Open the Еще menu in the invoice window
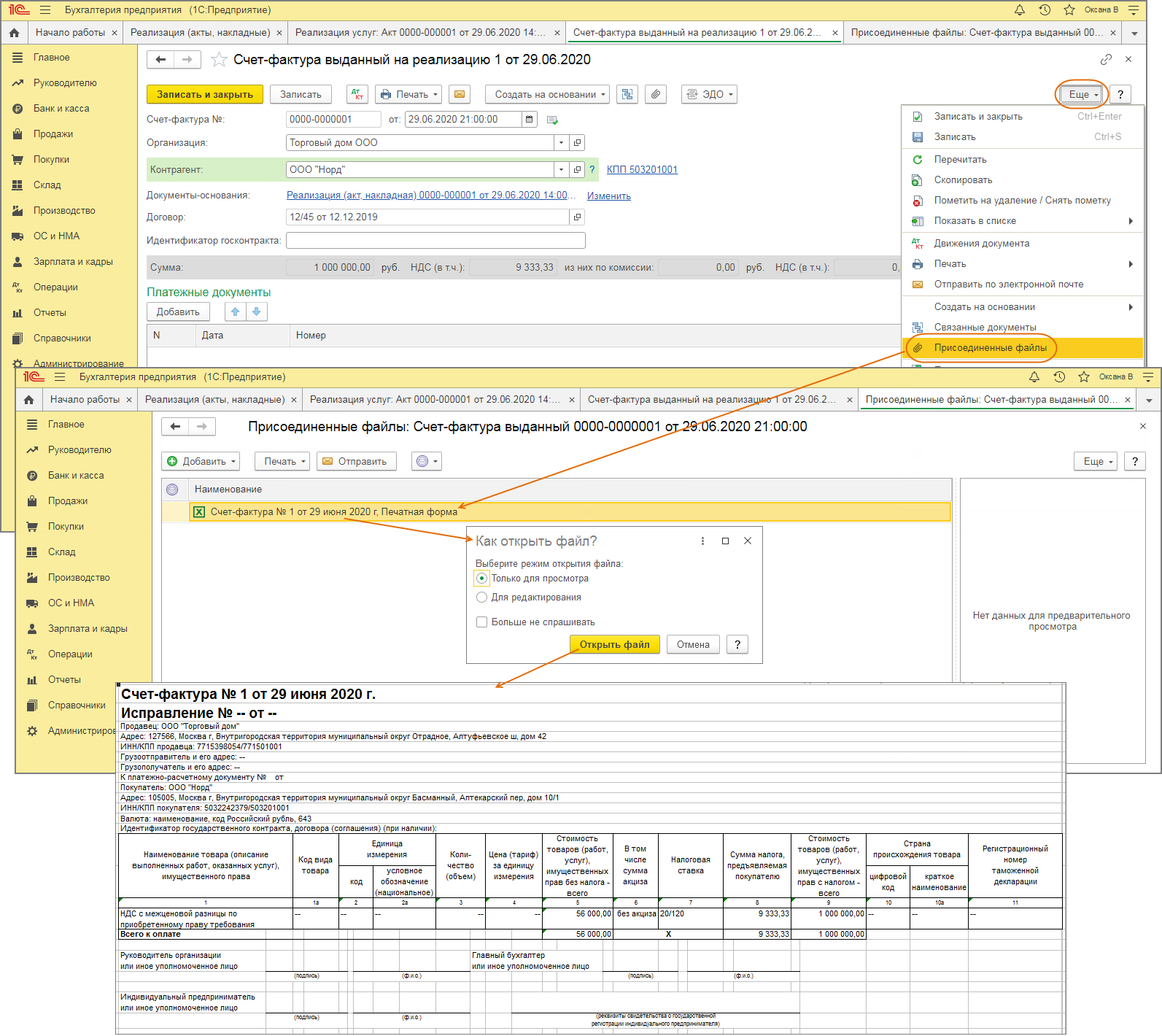1162x1036 pixels. click(x=1083, y=94)
